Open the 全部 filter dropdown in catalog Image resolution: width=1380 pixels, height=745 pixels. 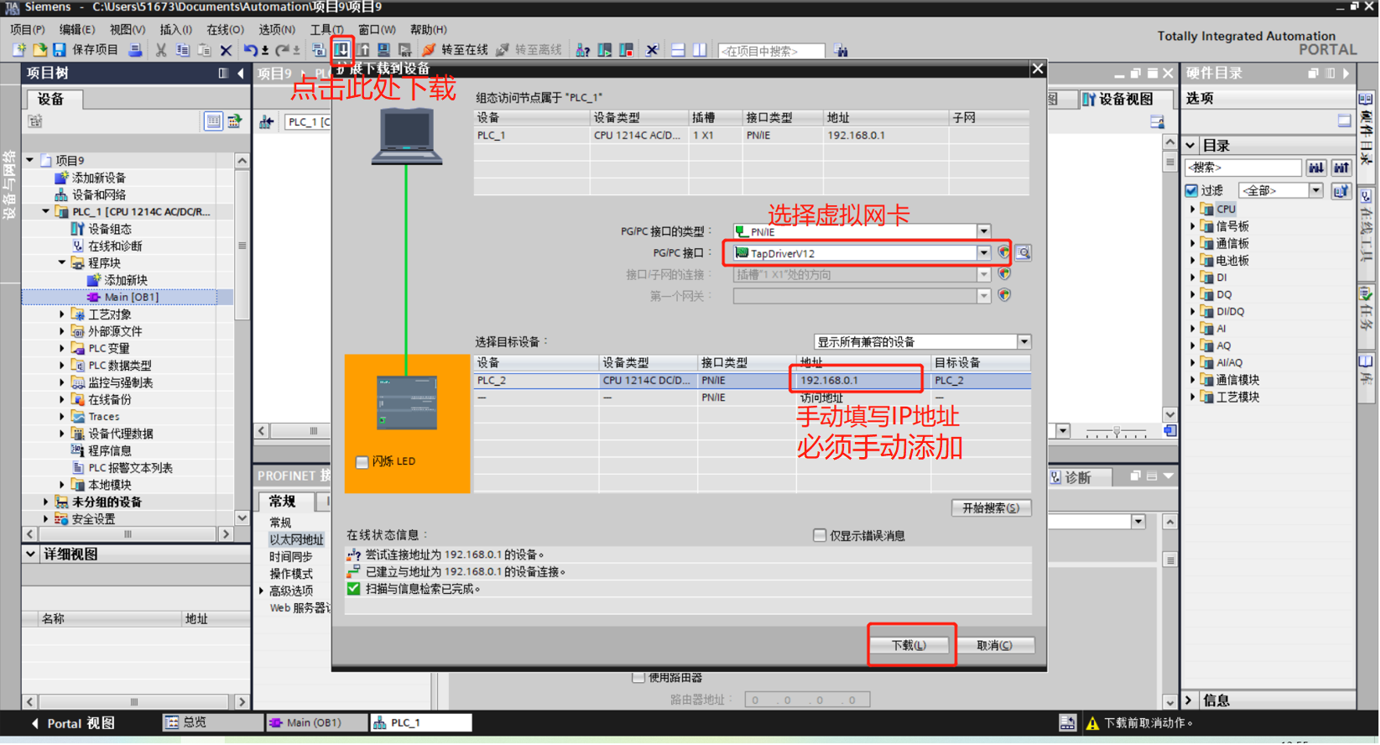click(1316, 190)
